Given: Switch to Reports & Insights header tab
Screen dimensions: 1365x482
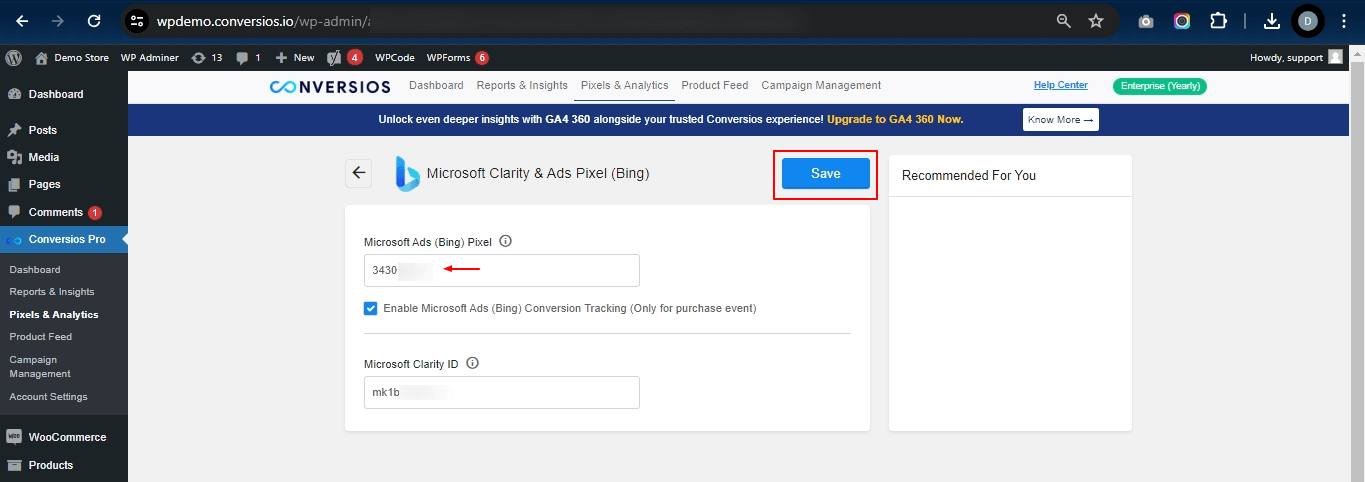Looking at the screenshot, I should pos(522,86).
